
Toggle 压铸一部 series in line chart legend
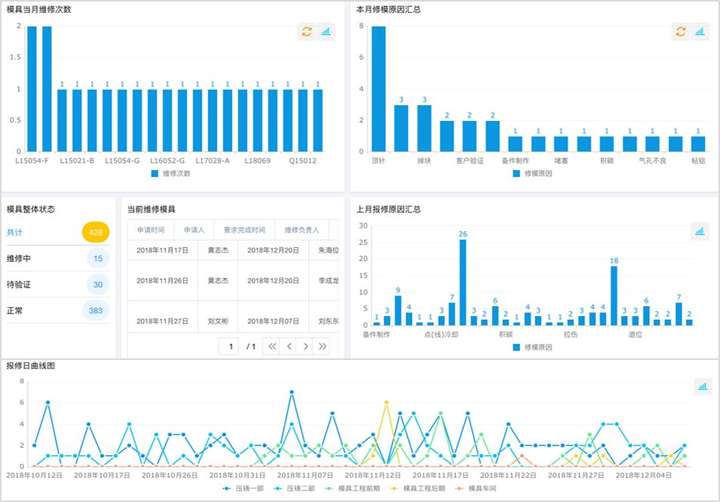click(x=243, y=488)
